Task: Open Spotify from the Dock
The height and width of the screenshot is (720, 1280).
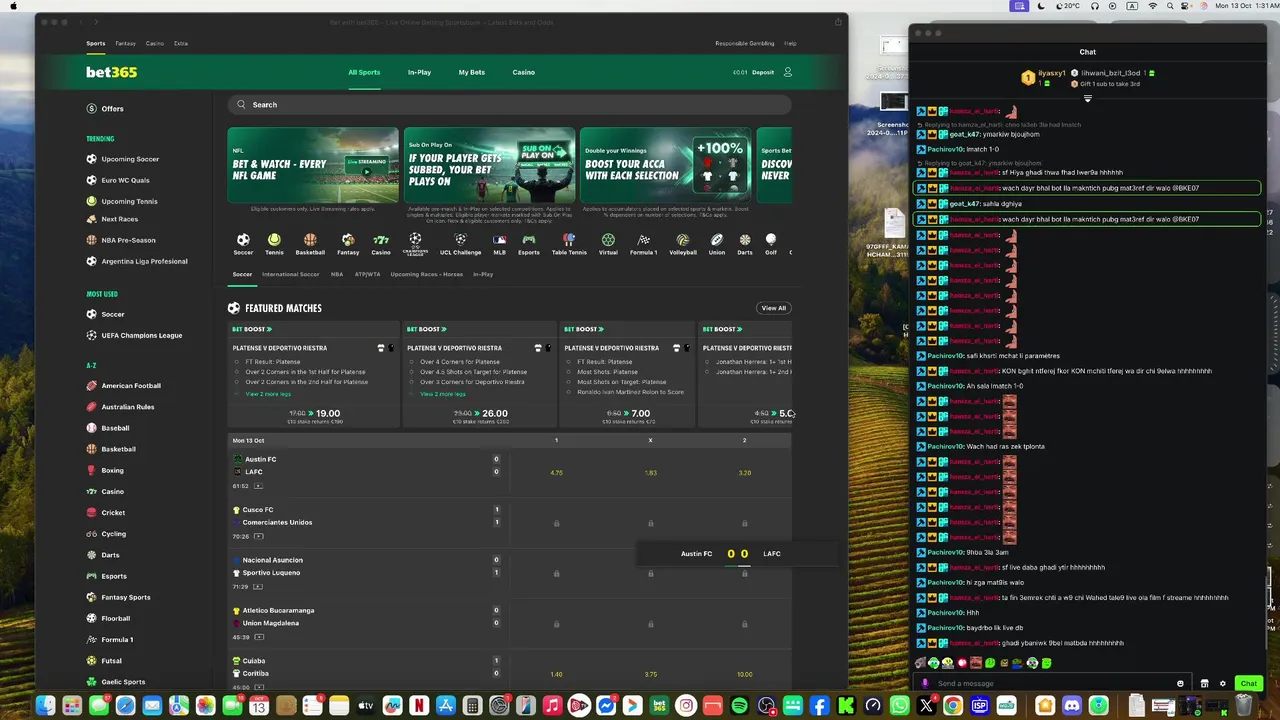Action: [x=740, y=706]
